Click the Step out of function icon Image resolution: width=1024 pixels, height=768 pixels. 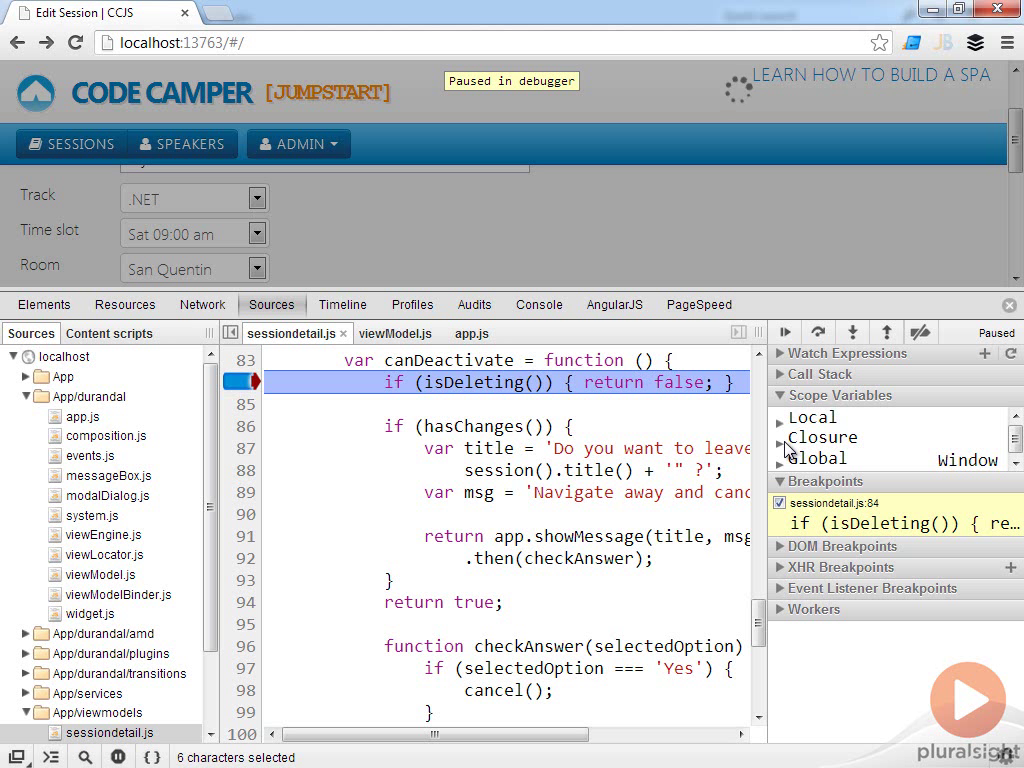[x=886, y=333]
